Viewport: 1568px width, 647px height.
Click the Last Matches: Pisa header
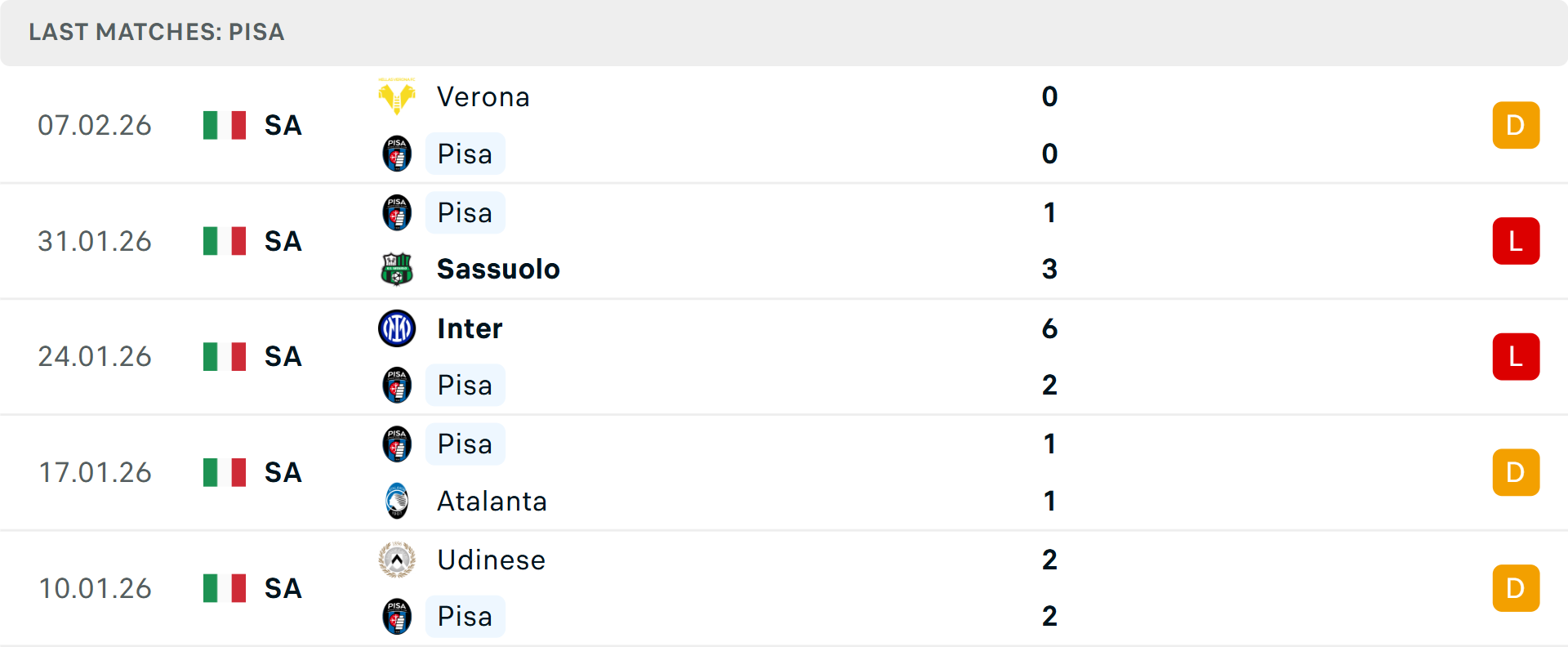(x=157, y=32)
